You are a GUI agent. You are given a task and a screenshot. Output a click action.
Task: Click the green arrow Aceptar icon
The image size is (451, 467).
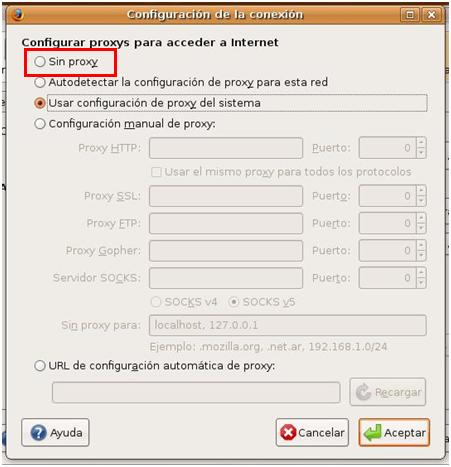(372, 433)
